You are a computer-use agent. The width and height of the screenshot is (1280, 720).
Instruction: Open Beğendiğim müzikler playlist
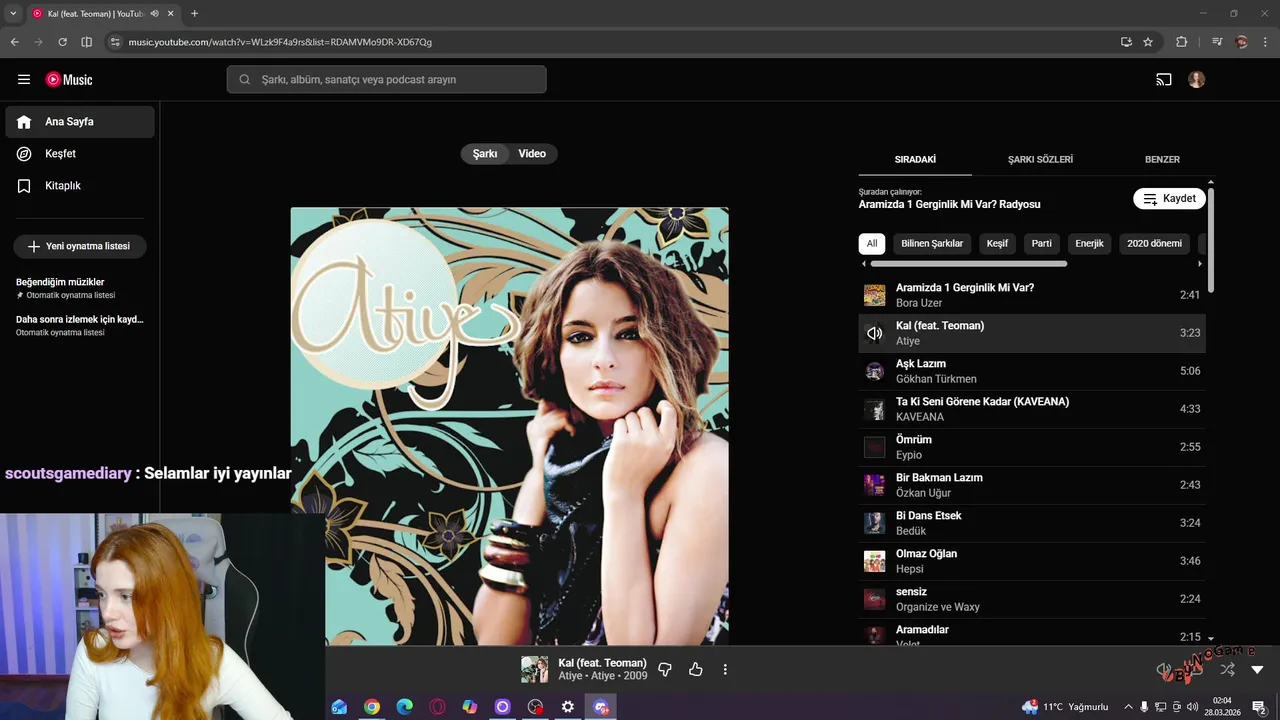(80, 288)
